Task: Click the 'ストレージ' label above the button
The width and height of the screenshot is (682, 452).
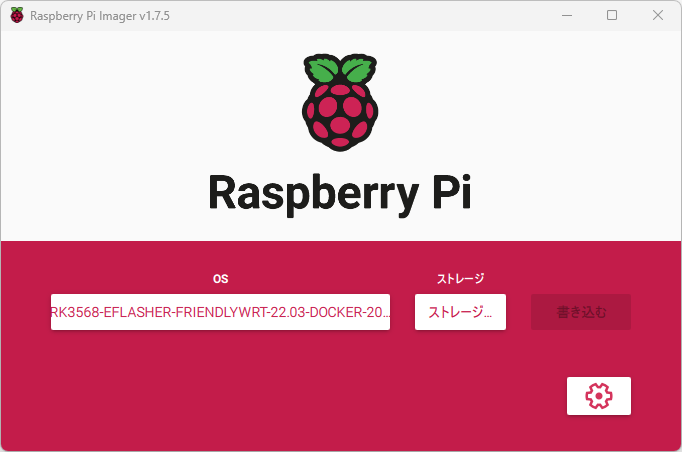Action: pyautogui.click(x=460, y=279)
